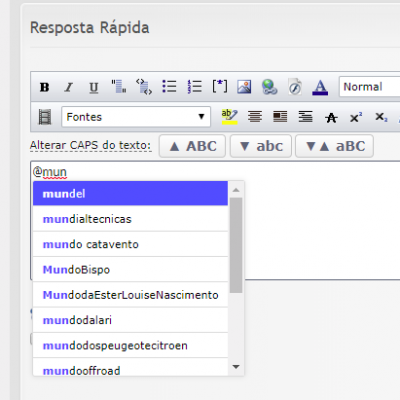Open the text color picker
Image resolution: width=400 pixels, height=400 pixels.
point(320,87)
